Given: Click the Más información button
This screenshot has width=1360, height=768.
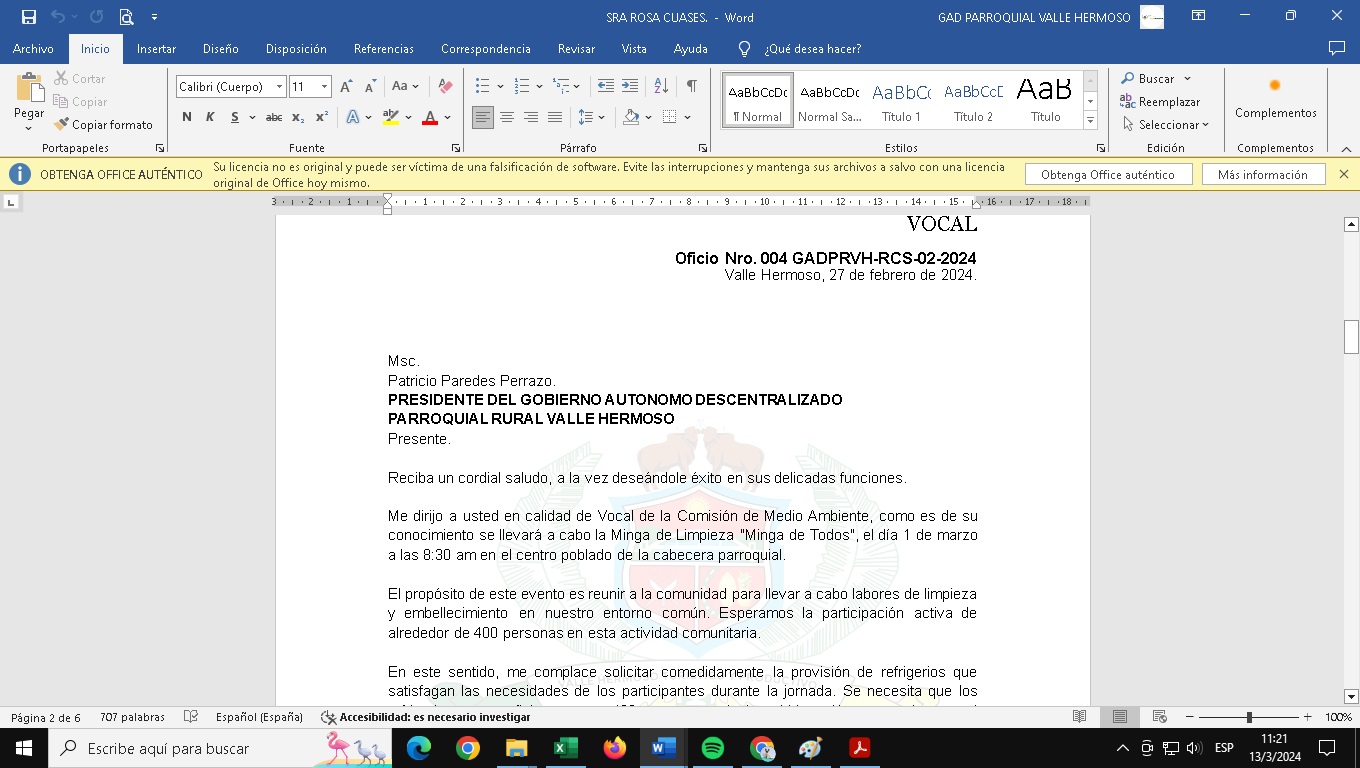Looking at the screenshot, I should (x=1262, y=175).
